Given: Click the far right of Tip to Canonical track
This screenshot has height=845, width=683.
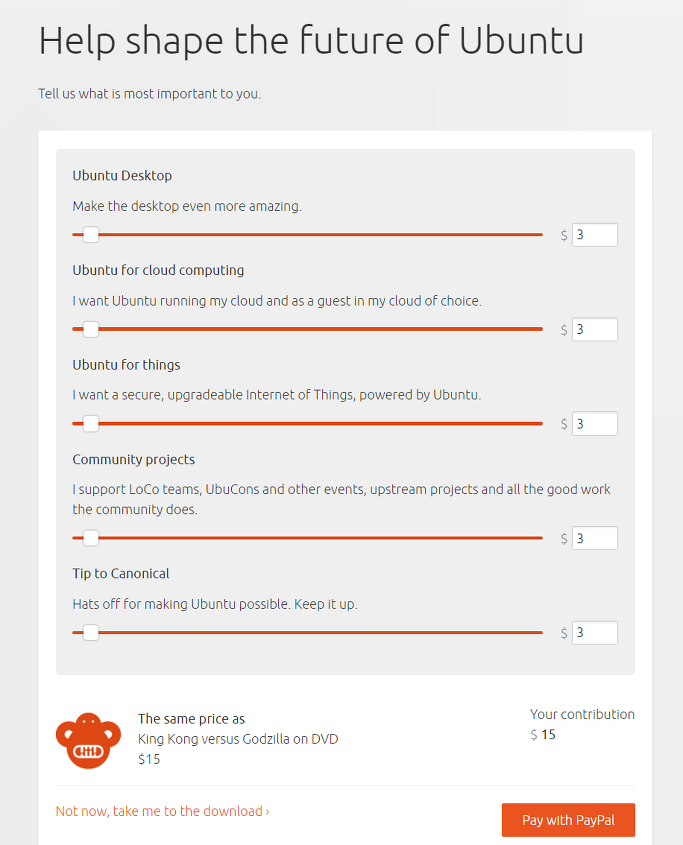Looking at the screenshot, I should click(540, 633).
